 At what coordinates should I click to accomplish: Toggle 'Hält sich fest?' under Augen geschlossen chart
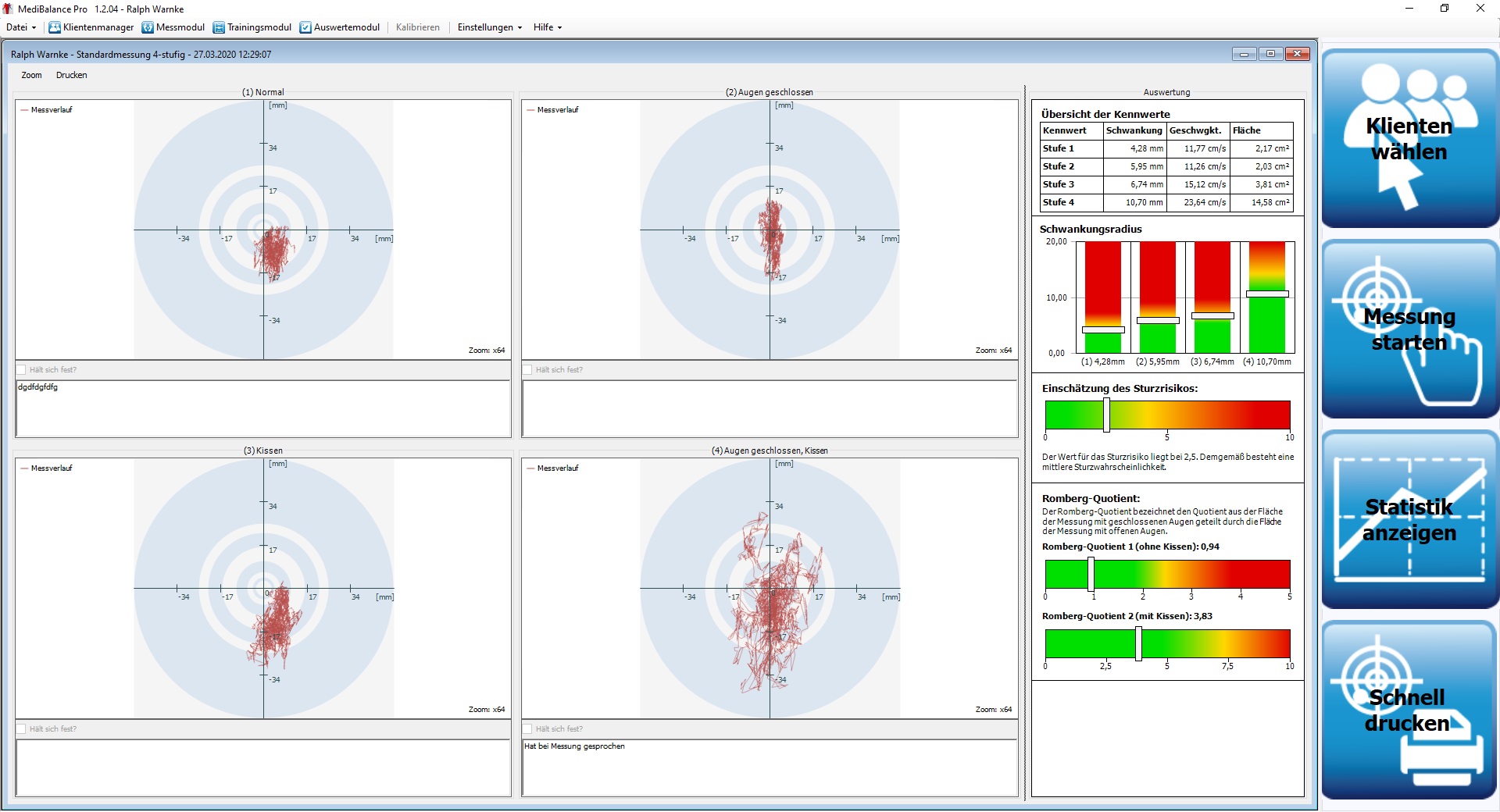[x=528, y=370]
